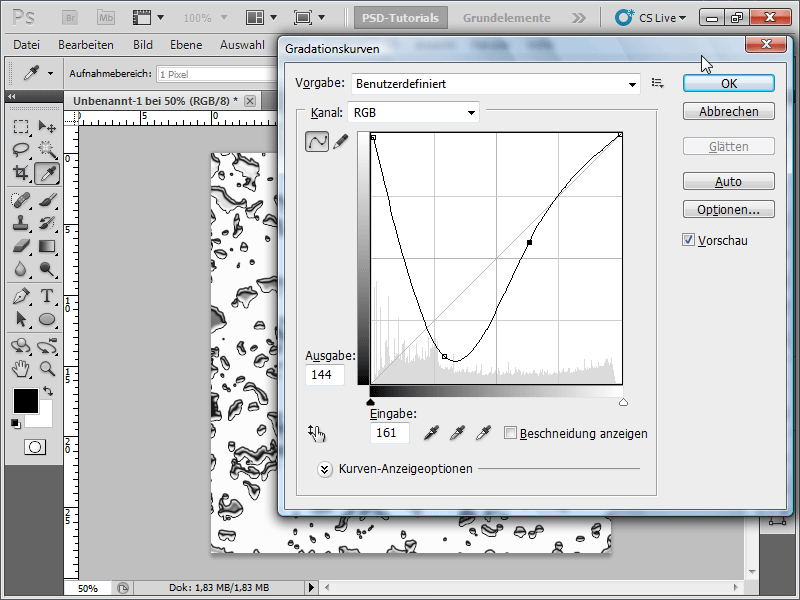The height and width of the screenshot is (600, 800).
Task: Select the History Brush tool
Action: pyautogui.click(x=47, y=223)
